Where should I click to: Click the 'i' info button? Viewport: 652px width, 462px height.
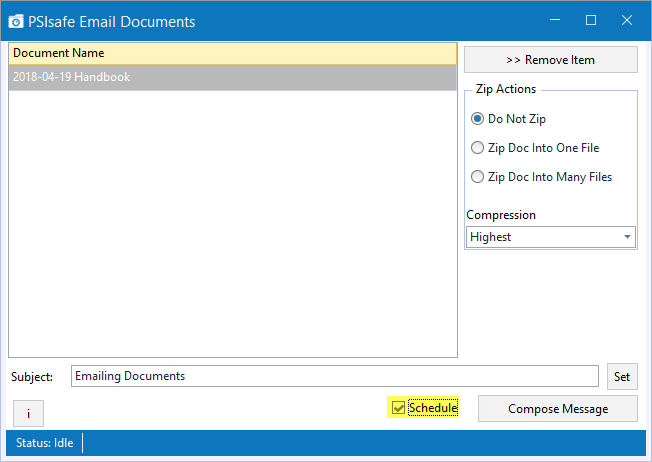coord(28,413)
